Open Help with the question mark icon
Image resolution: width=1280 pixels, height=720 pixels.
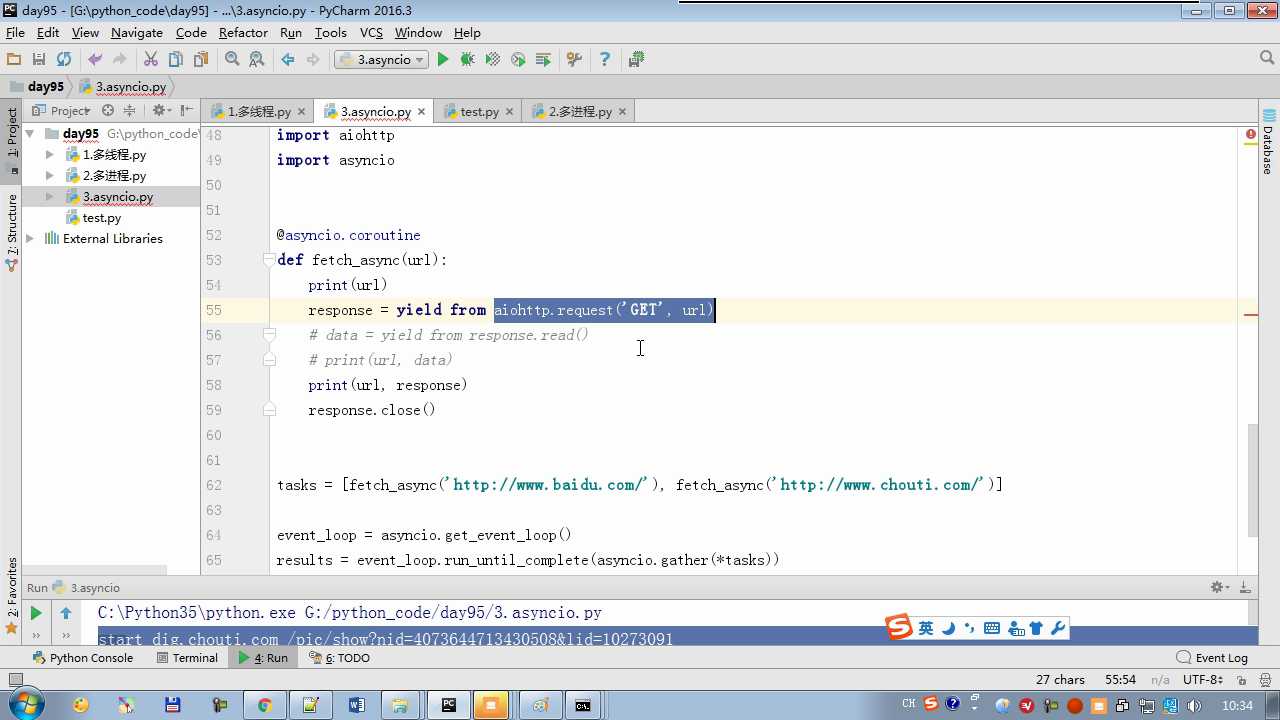pos(604,60)
